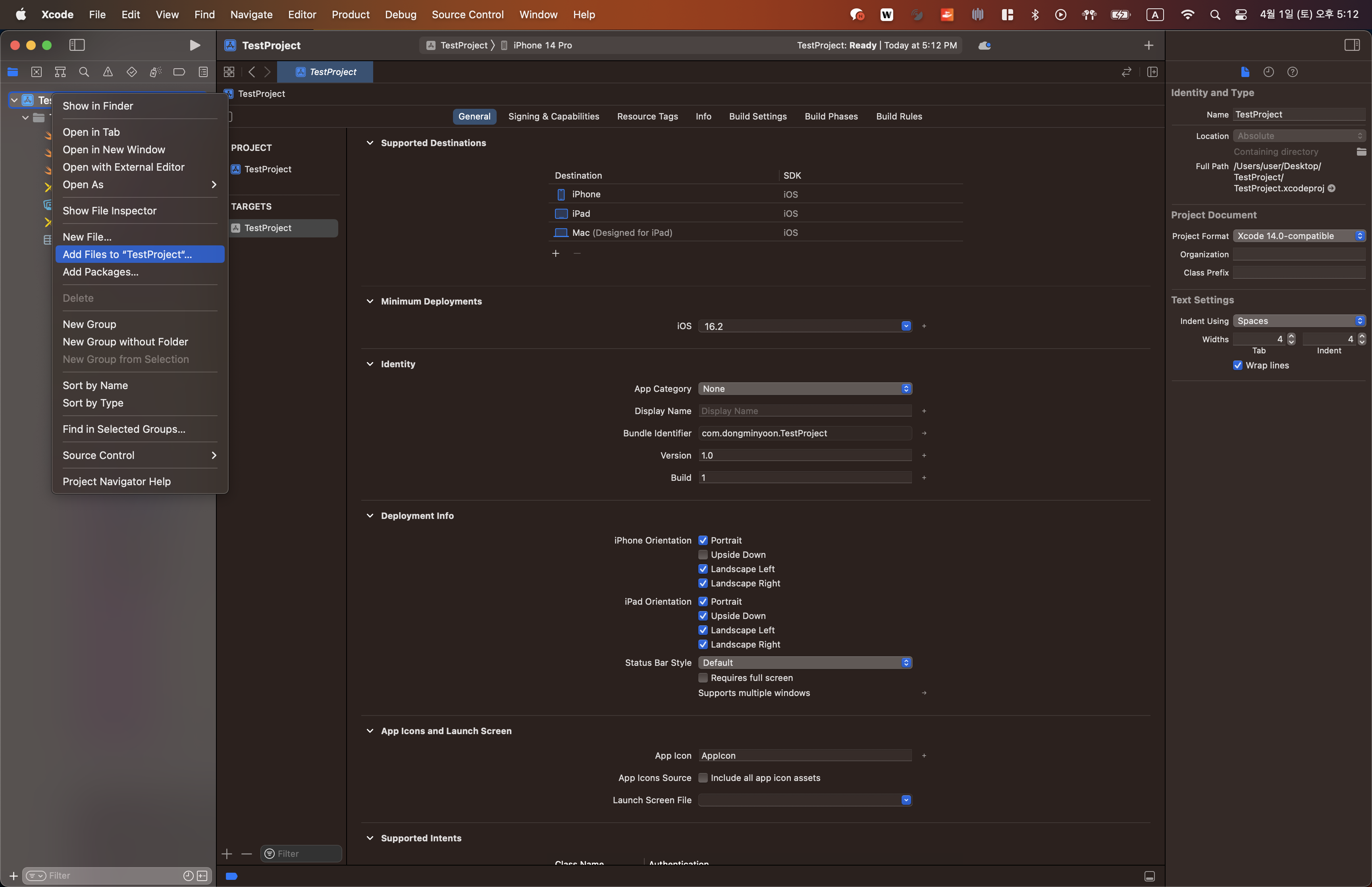This screenshot has height=887, width=1372.
Task: Show the History inspector clock icon
Action: (x=1268, y=72)
